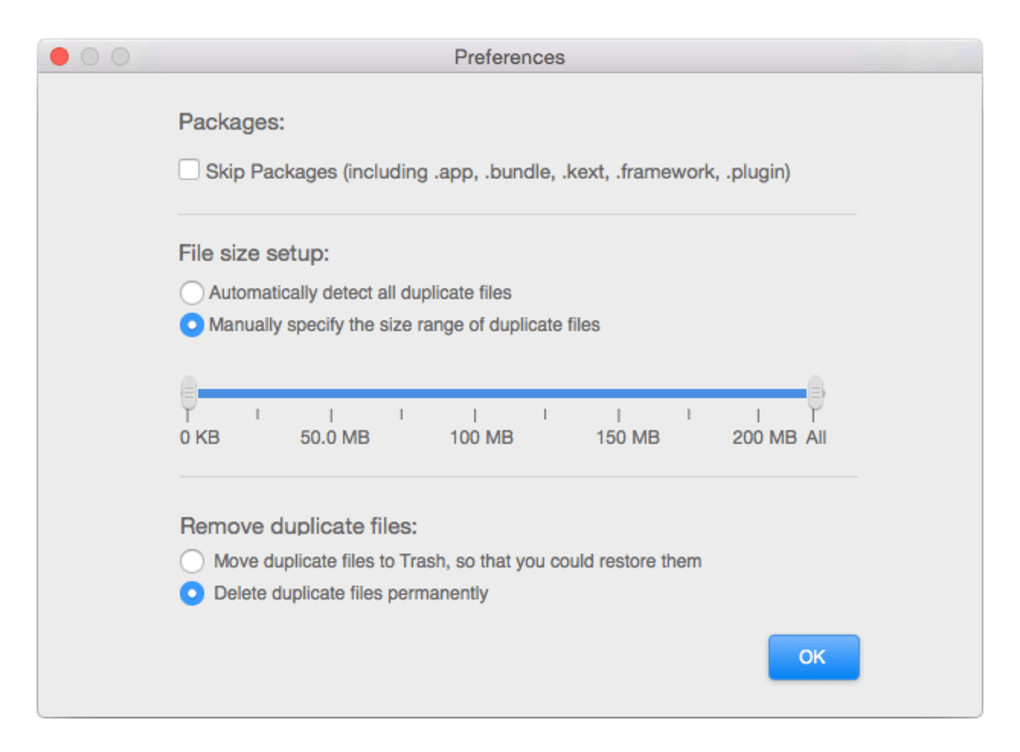
Task: Click the All label under slider
Action: (x=816, y=438)
